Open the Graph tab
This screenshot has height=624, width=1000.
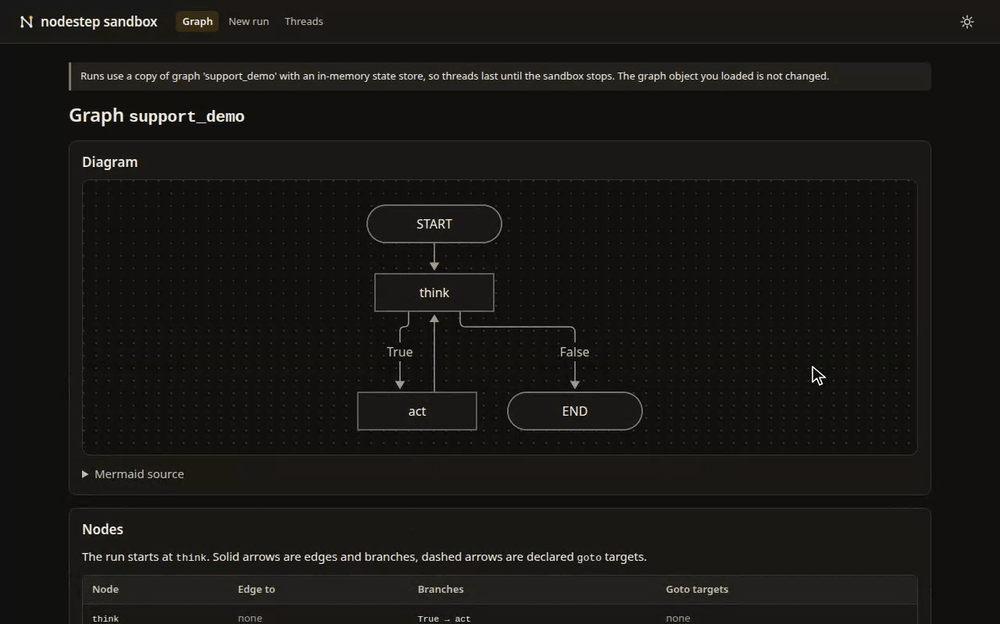coord(197,21)
